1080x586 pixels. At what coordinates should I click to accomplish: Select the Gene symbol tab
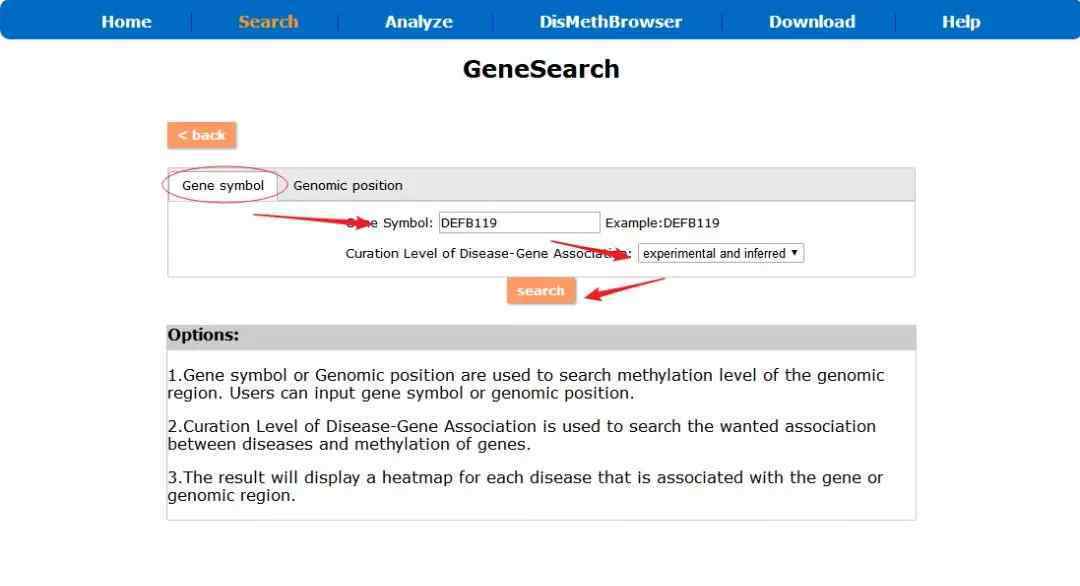pyautogui.click(x=223, y=185)
